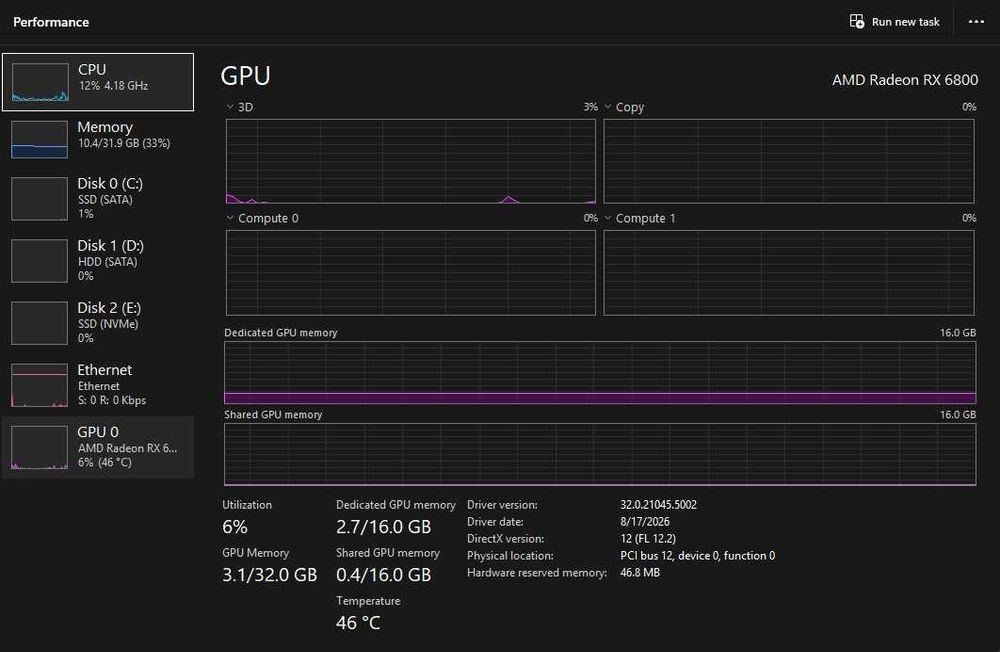Click the large GPU heading

[x=246, y=76]
